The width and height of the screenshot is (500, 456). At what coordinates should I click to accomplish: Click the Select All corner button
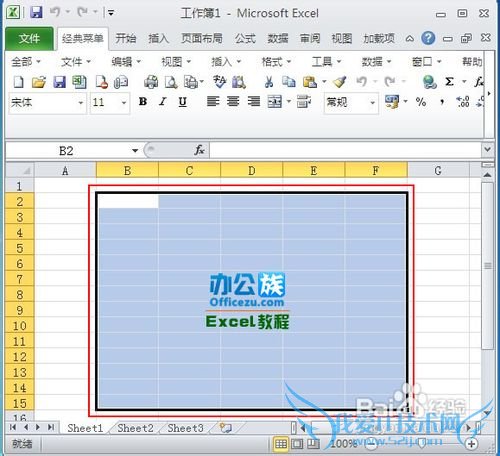pyautogui.click(x=20, y=170)
